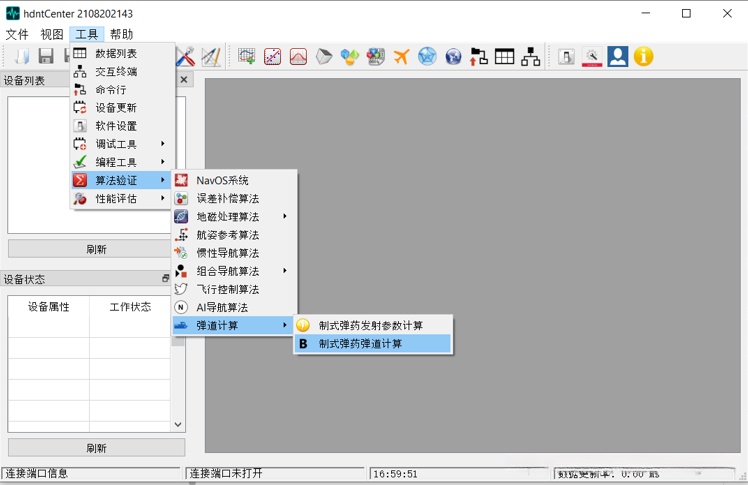Click the 设备属性 column header

point(49,307)
